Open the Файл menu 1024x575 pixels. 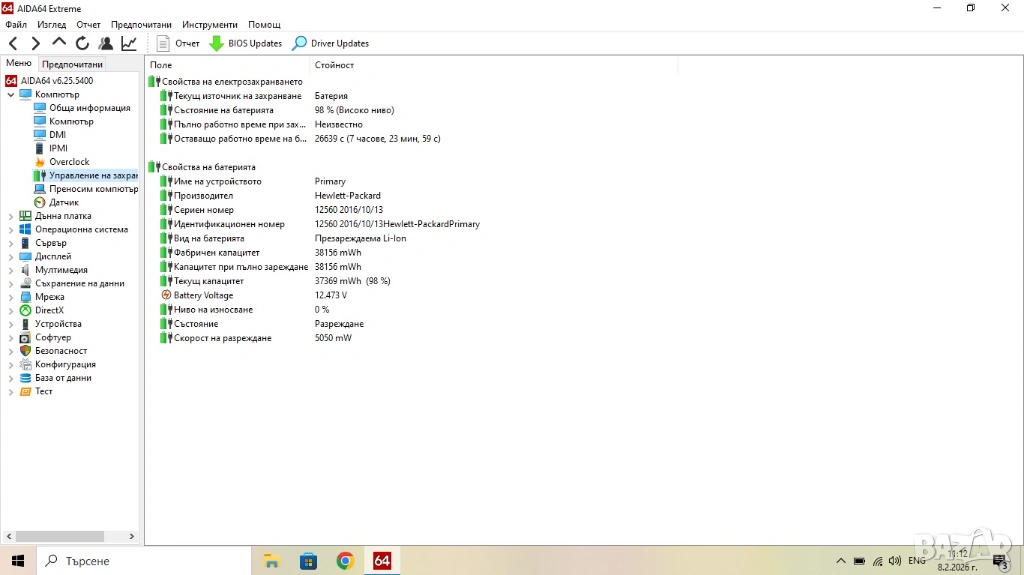[16, 24]
